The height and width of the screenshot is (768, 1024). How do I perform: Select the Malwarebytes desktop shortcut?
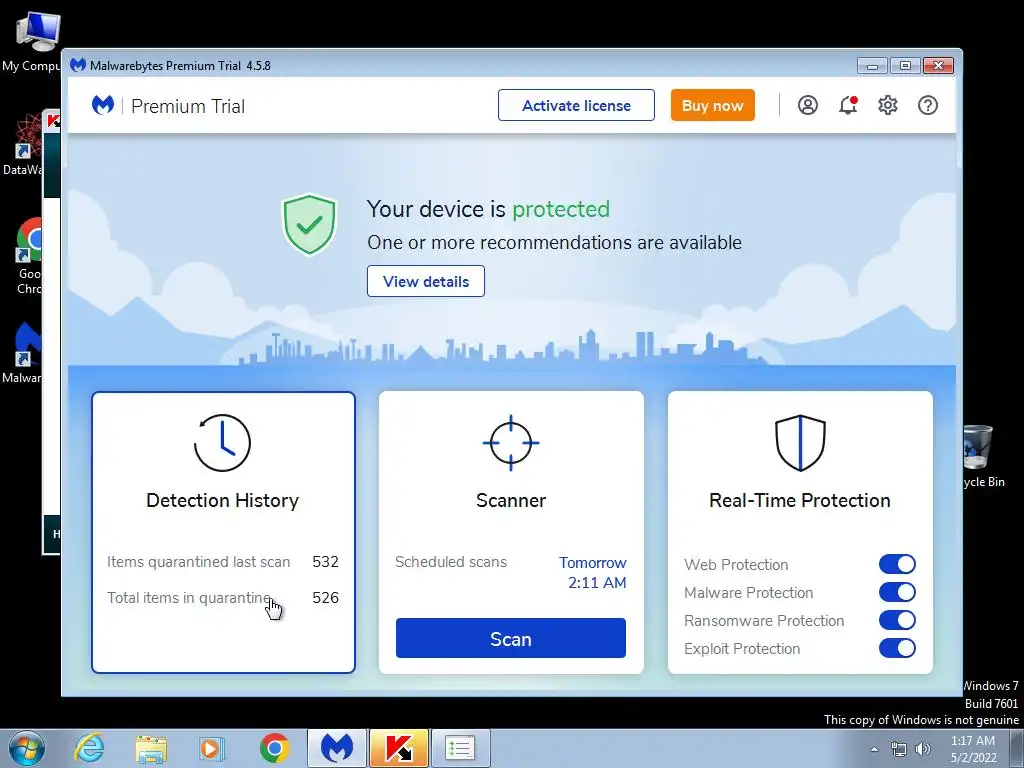click(23, 351)
